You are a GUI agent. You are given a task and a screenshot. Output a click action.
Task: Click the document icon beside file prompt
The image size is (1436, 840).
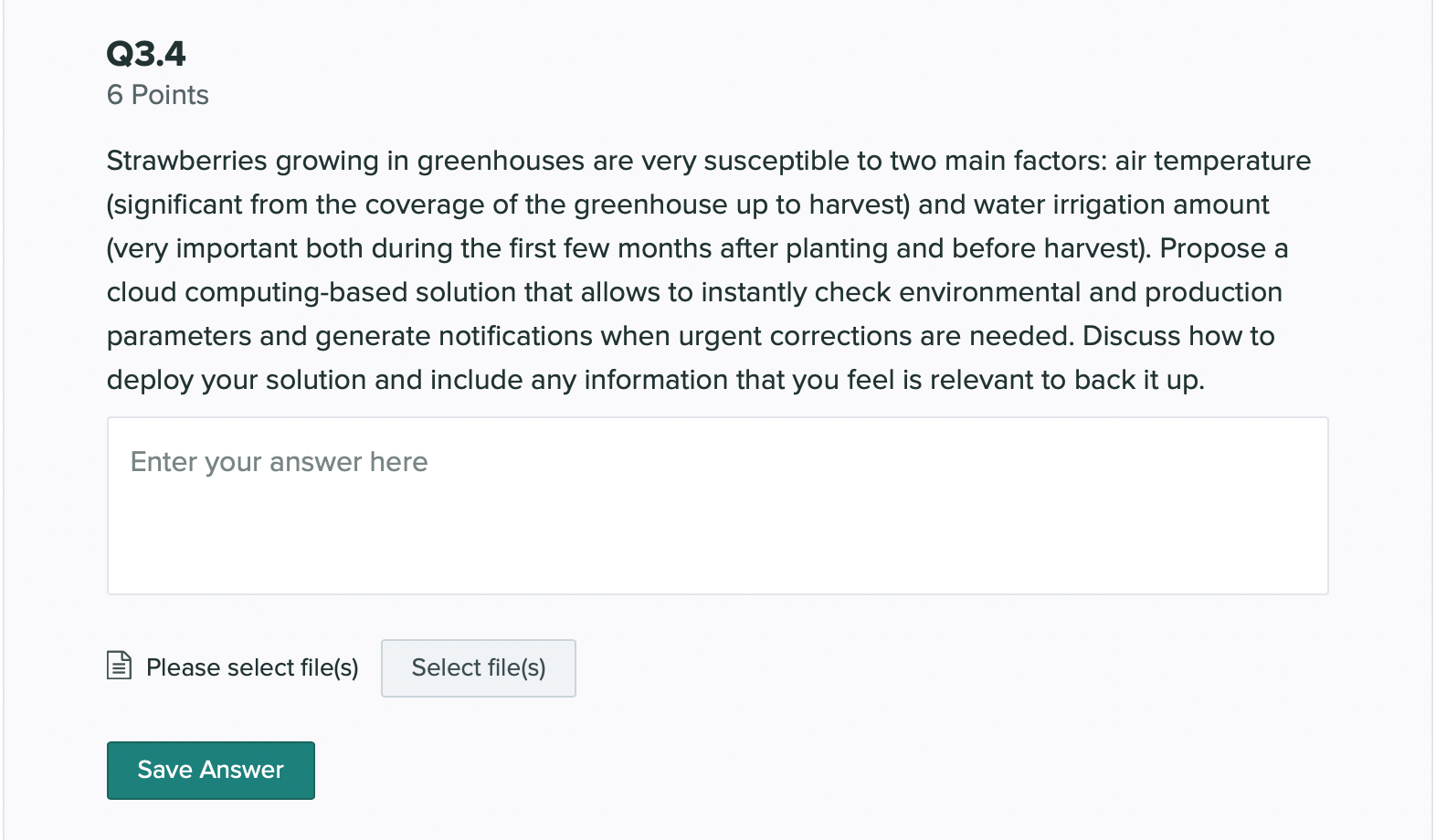[119, 666]
